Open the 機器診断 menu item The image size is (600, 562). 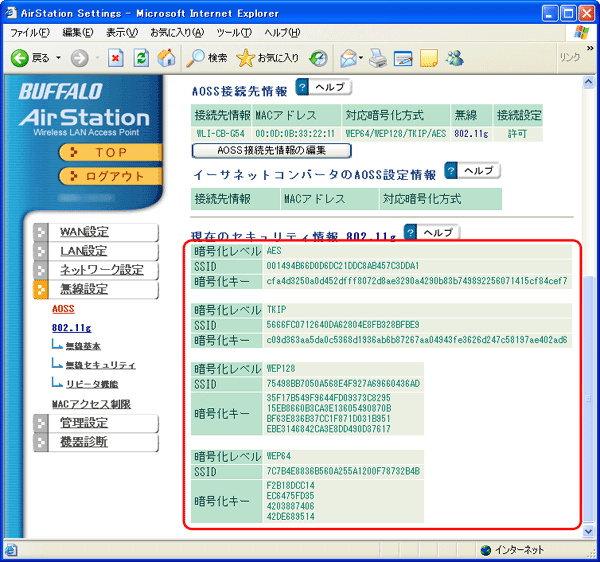[x=96, y=442]
